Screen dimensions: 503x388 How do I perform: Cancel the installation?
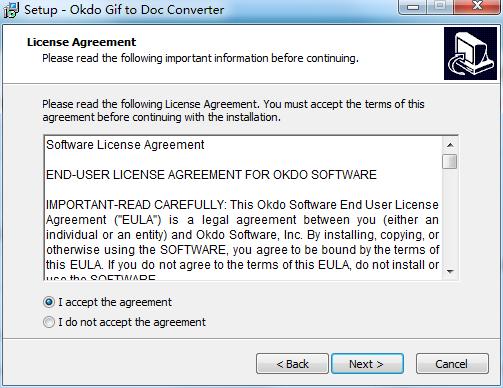click(x=452, y=364)
